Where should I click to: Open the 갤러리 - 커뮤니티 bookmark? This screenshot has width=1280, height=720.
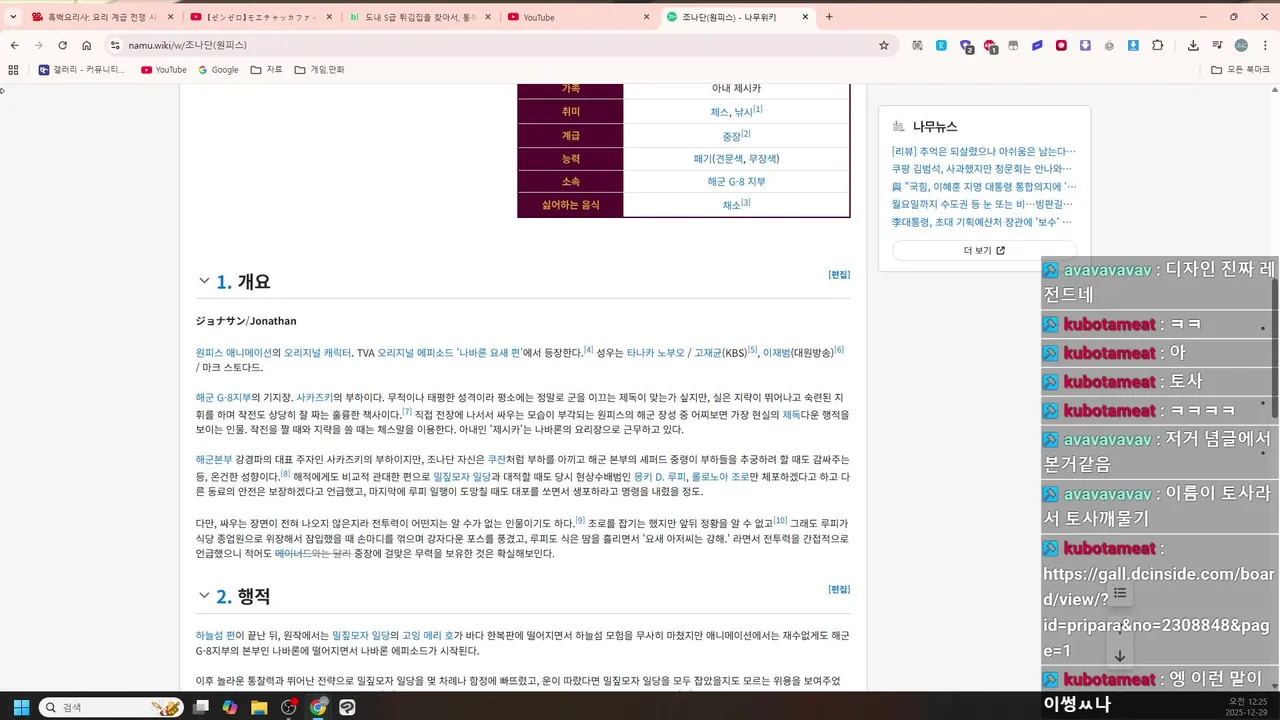coord(82,70)
